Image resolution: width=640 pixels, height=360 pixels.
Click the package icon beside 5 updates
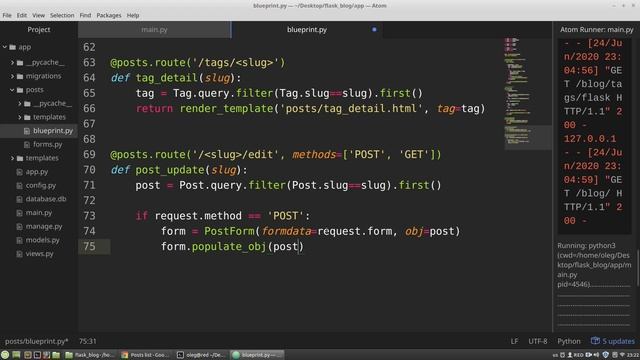(x=596, y=340)
